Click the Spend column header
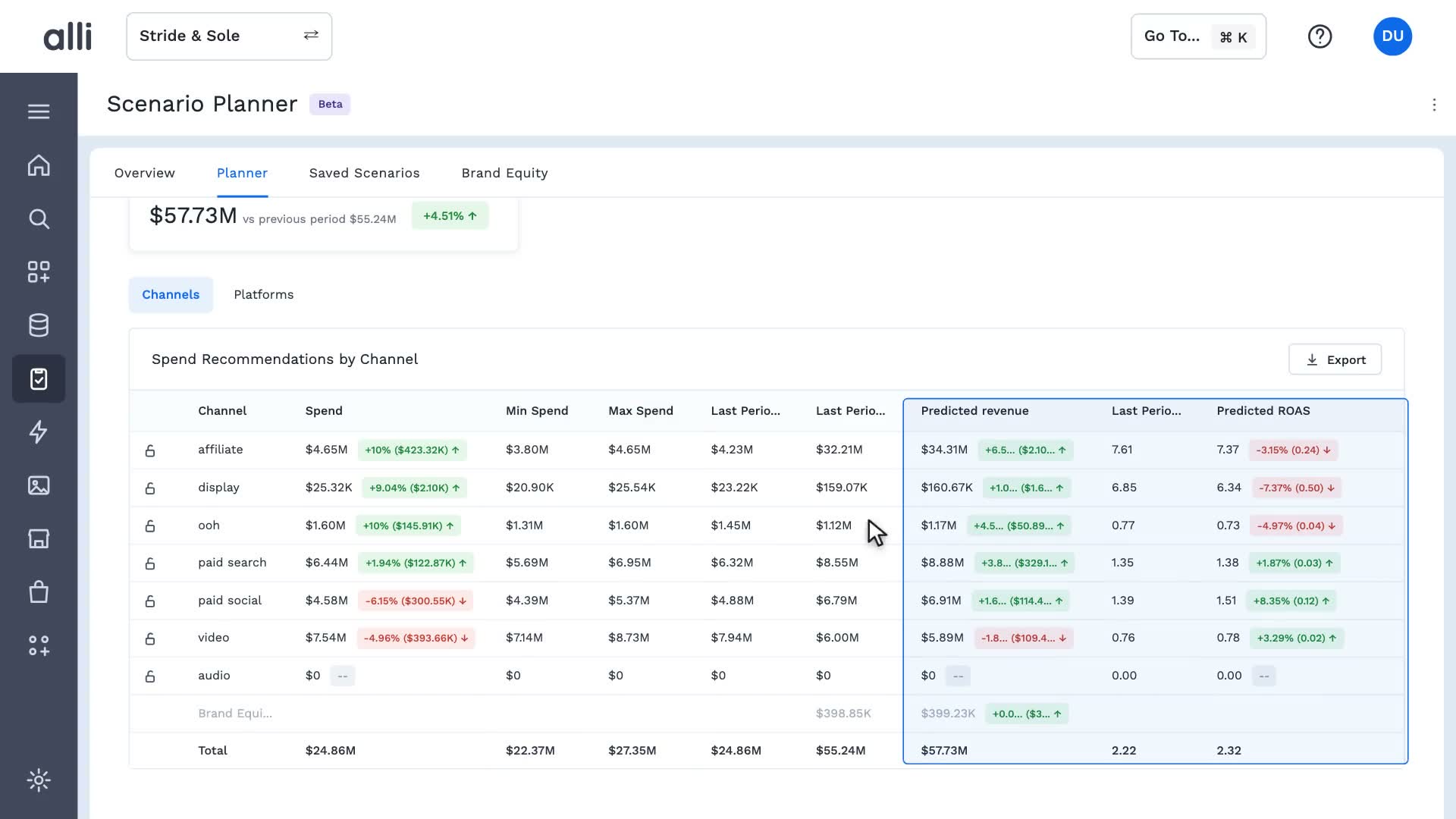Viewport: 1456px width, 819px height. pyautogui.click(x=324, y=411)
